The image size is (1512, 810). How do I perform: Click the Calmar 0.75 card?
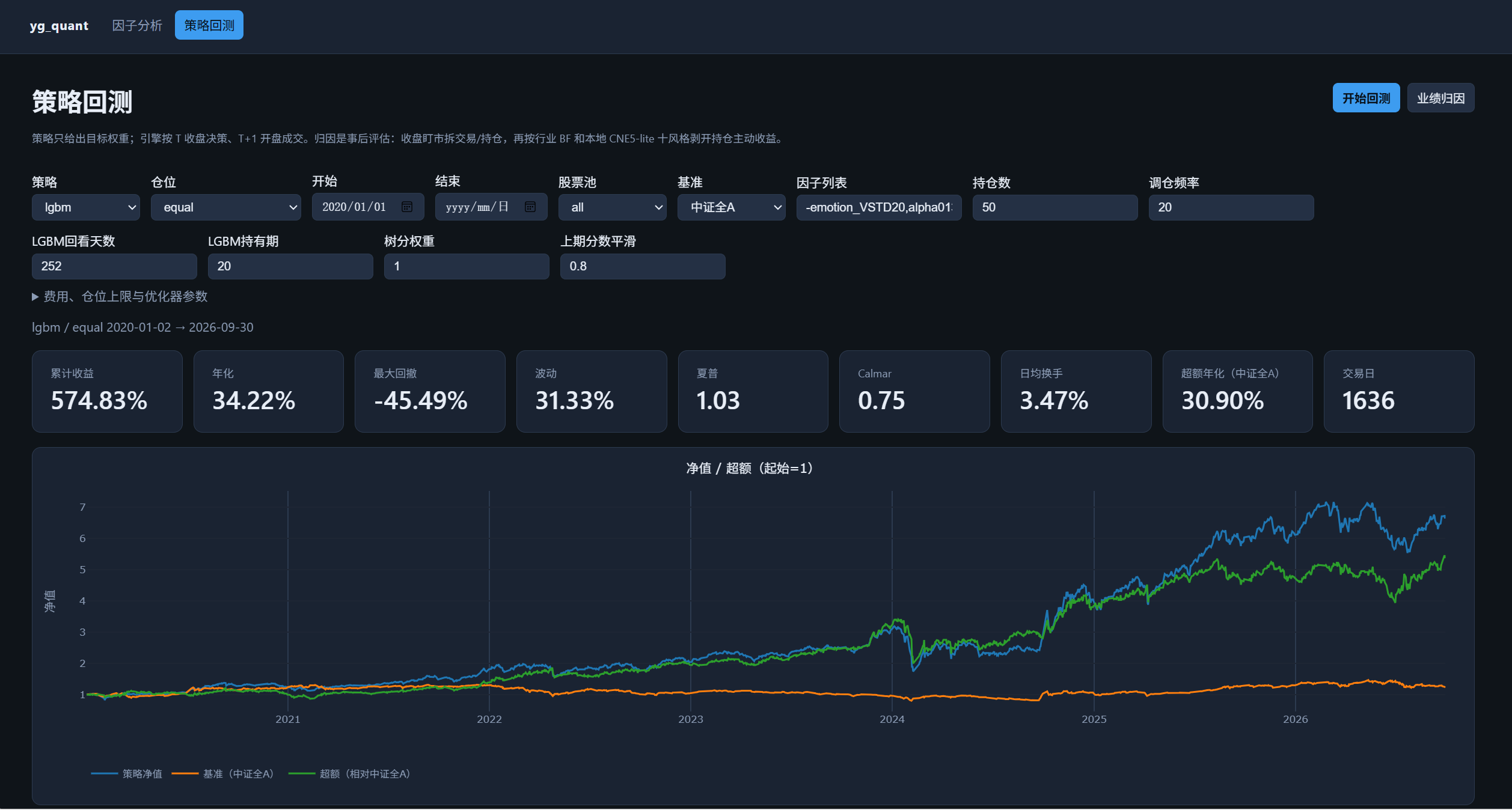pyautogui.click(x=914, y=391)
